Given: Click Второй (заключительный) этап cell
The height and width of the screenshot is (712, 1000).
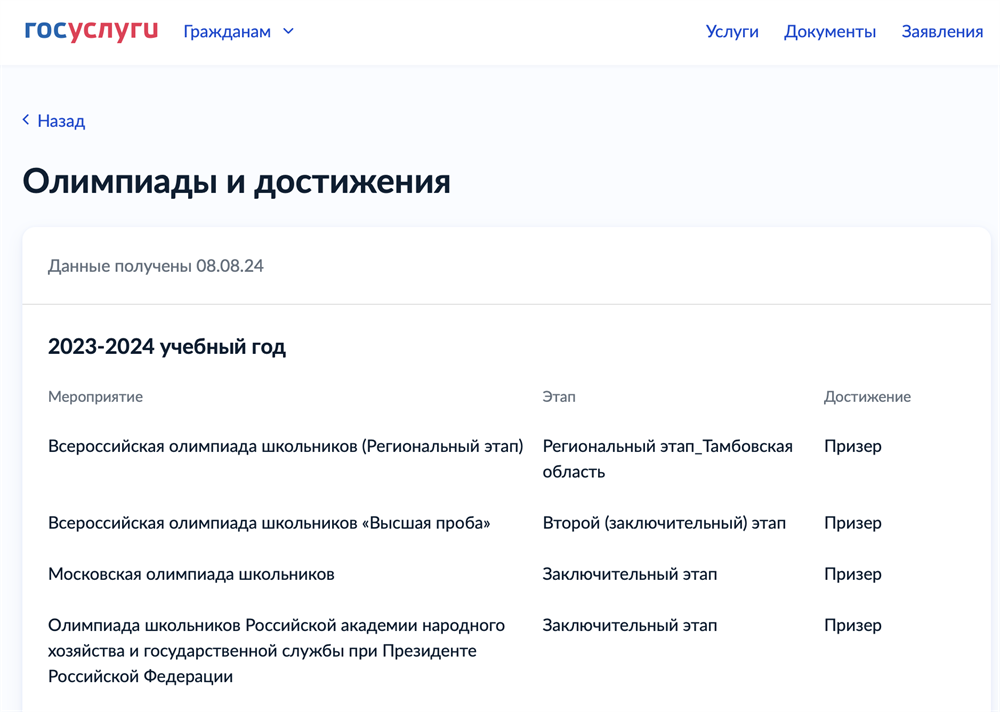Looking at the screenshot, I should 664,523.
